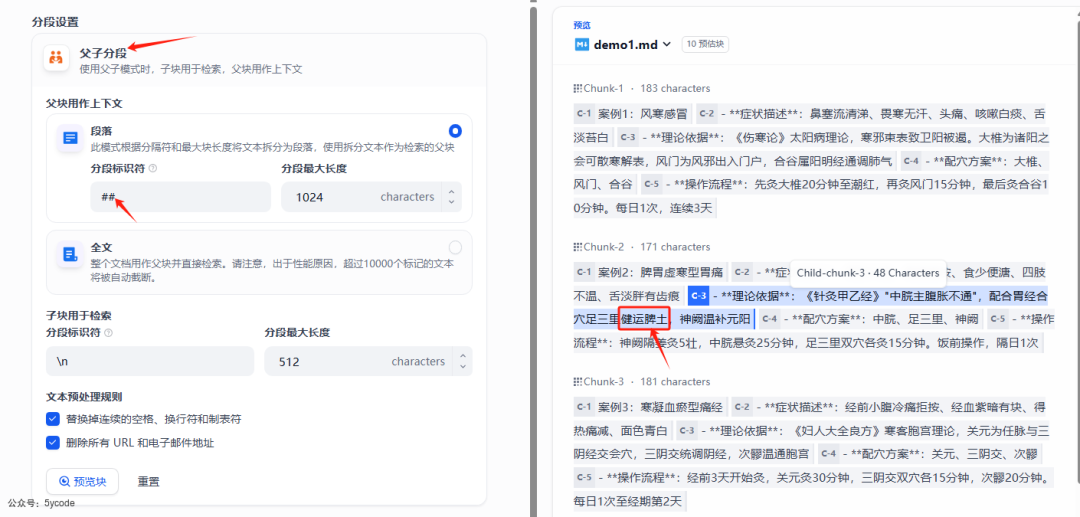The width and height of the screenshot is (1080, 517).
Task: Click C-3 tag in Chunk-1 伤寒论
Action: pyautogui.click(x=627, y=138)
